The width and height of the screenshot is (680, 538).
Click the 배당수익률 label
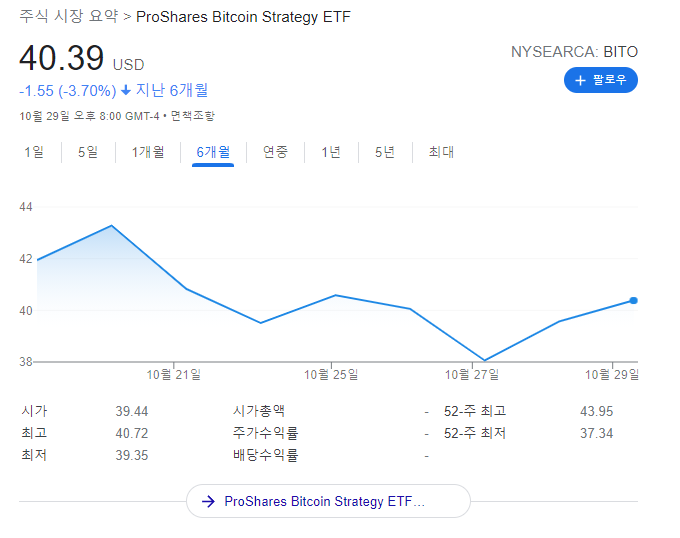(265, 455)
